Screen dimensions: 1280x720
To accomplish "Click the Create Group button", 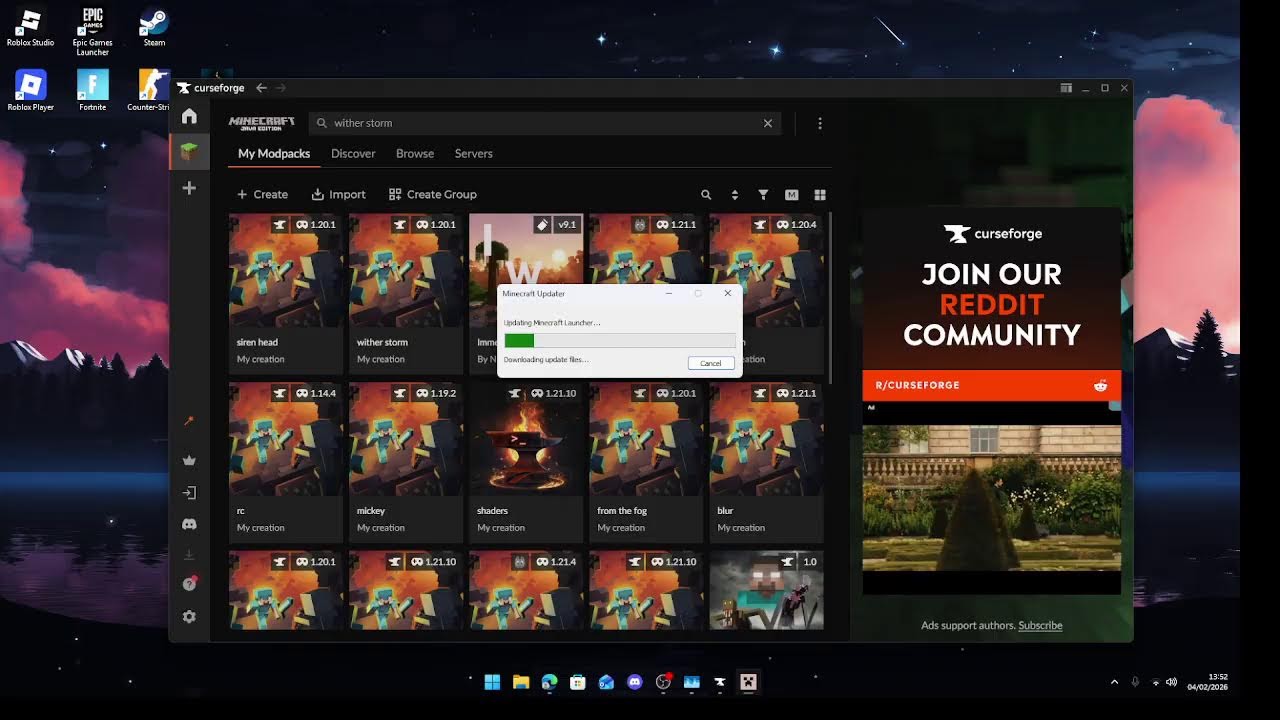I will [x=433, y=195].
